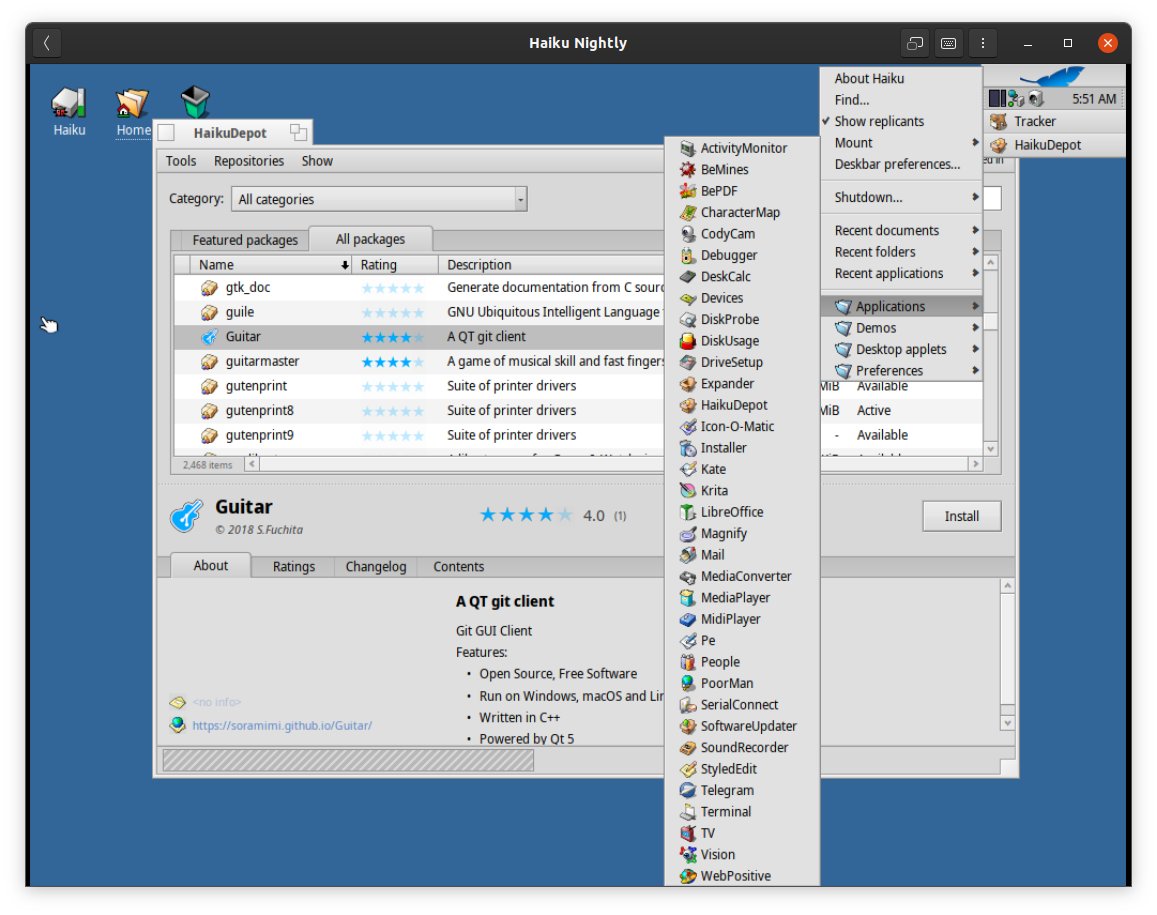Open Icon-O-Matic editor
This screenshot has width=1157, height=915.
click(742, 426)
